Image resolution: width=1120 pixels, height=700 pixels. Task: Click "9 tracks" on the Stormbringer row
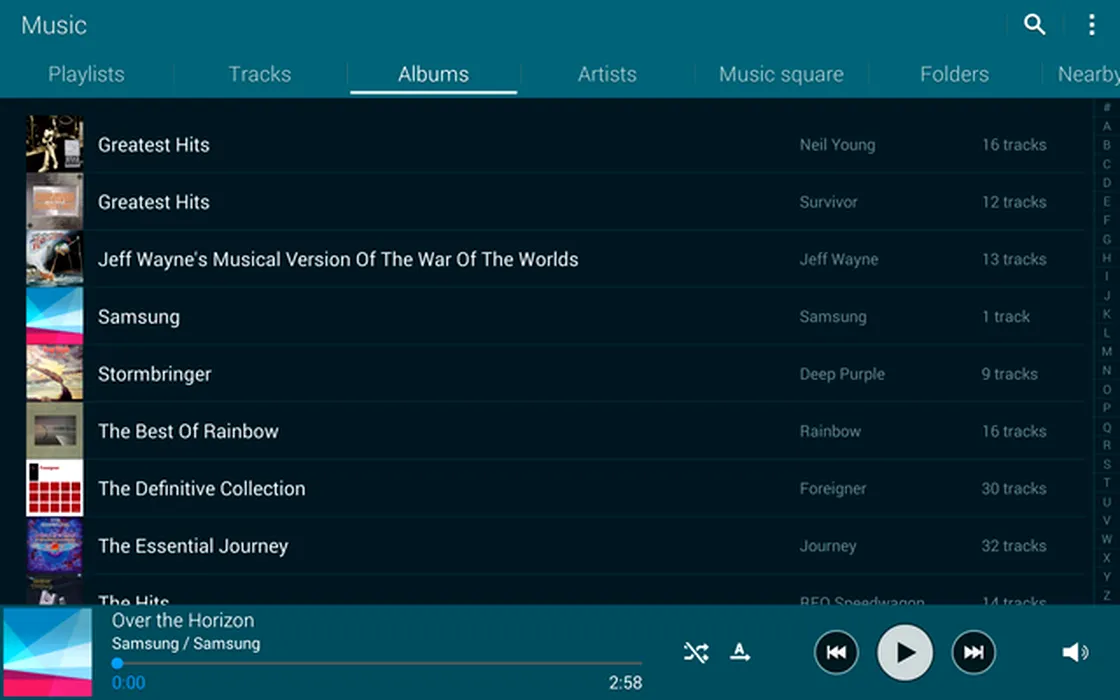[1009, 374]
